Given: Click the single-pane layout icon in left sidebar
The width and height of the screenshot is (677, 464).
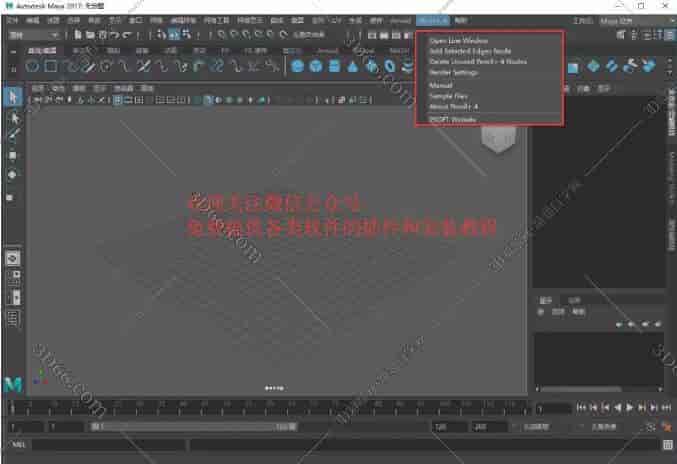Looking at the screenshot, I should pyautogui.click(x=13, y=258).
